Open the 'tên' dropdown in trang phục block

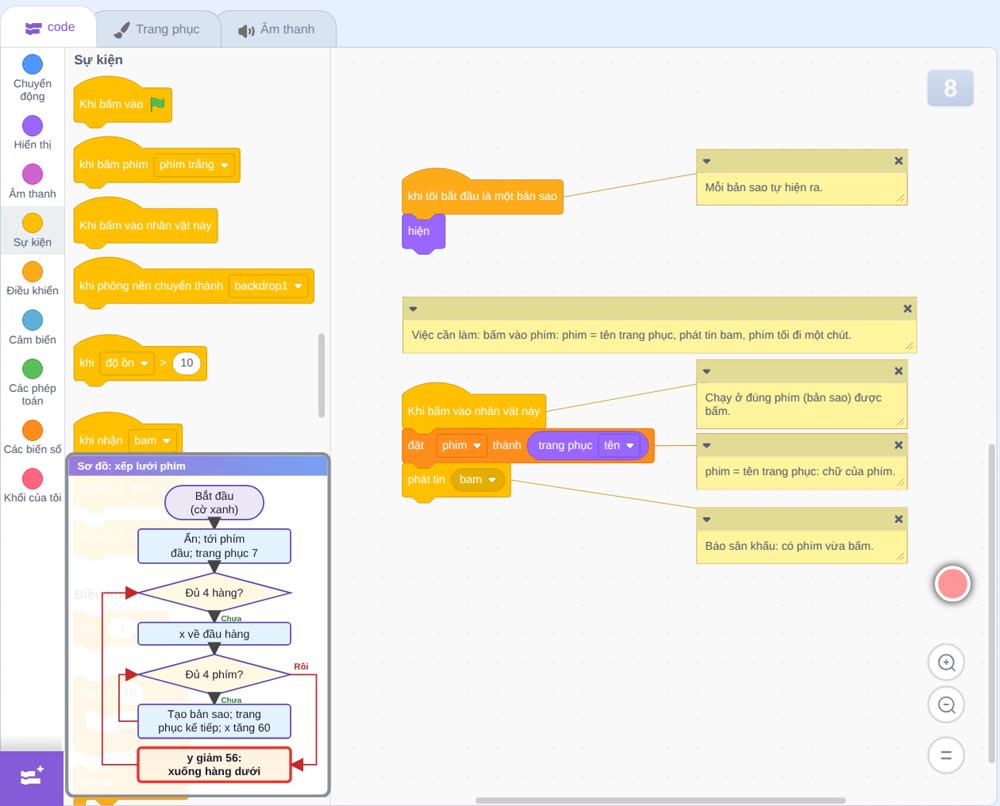pyautogui.click(x=619, y=445)
